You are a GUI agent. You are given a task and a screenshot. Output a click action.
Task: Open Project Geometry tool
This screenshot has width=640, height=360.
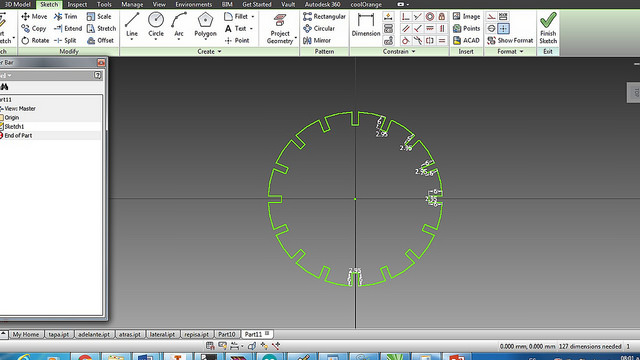point(280,28)
